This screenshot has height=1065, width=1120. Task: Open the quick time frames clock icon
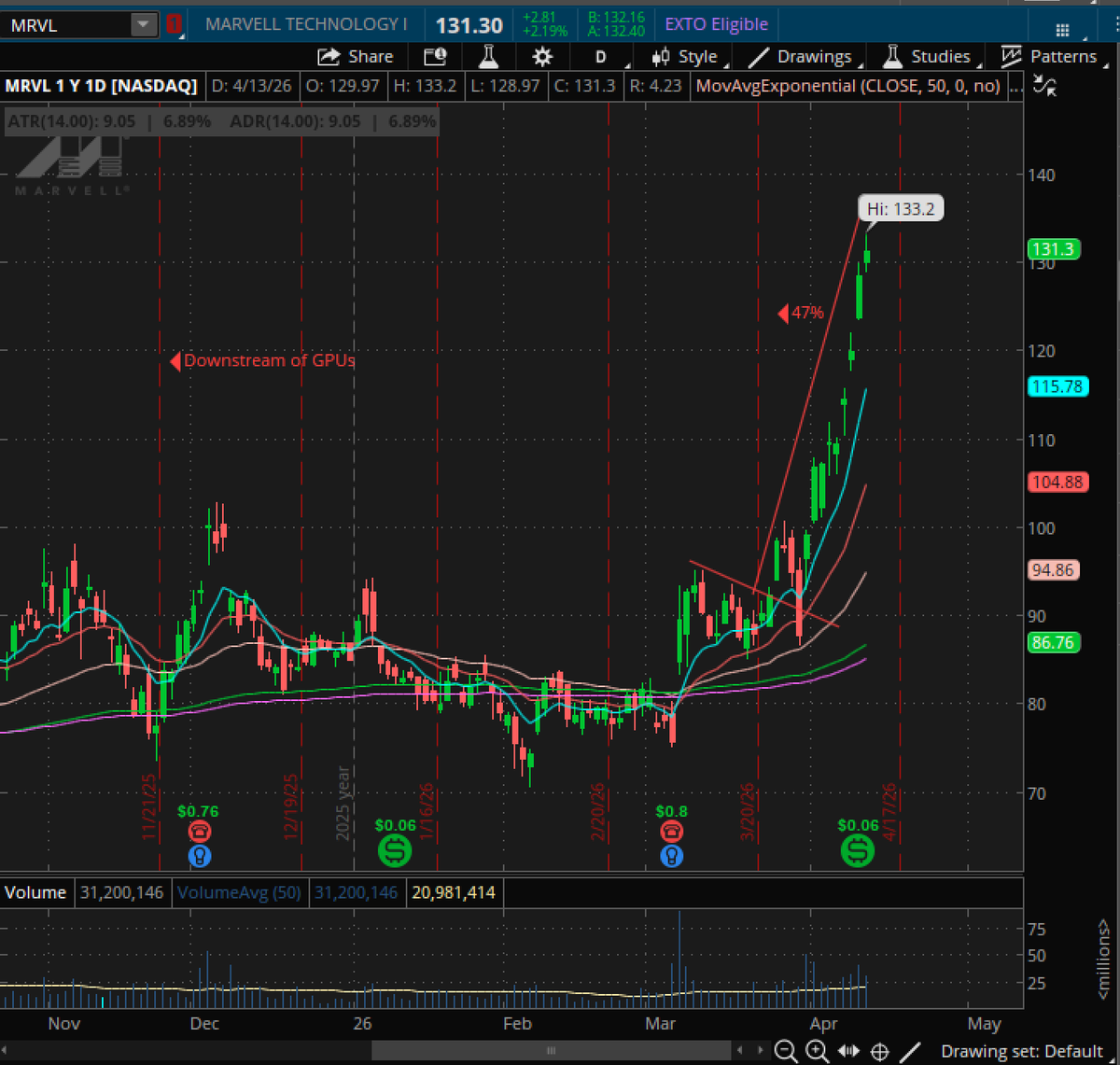(x=435, y=57)
